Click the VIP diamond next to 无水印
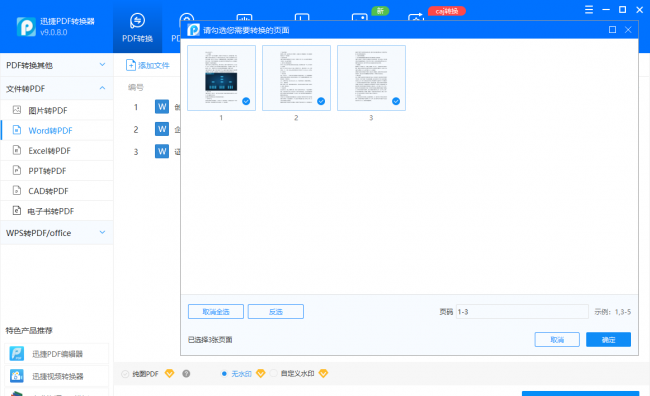This screenshot has height=396, width=650. pos(261,374)
